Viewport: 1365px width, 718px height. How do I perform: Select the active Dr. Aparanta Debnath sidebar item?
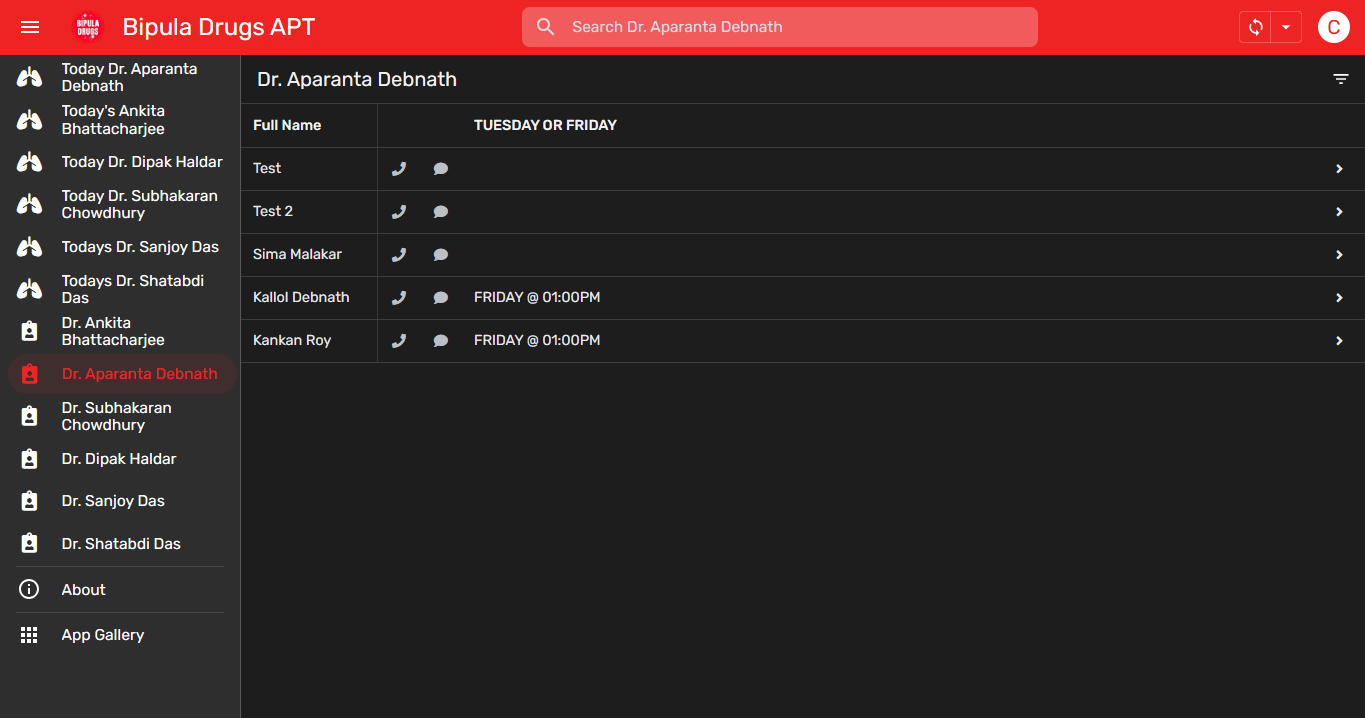click(x=120, y=374)
